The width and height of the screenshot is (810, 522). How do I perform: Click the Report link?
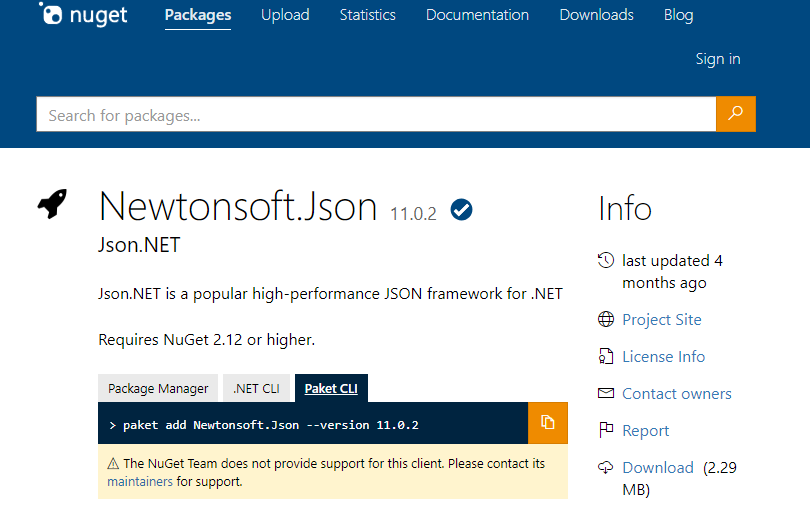(x=646, y=431)
